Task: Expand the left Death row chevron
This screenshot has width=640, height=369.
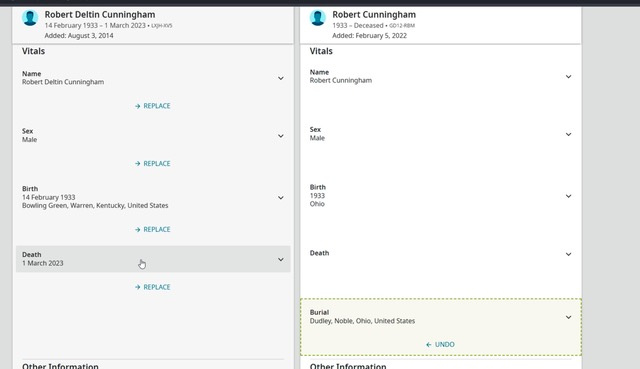Action: 281,259
